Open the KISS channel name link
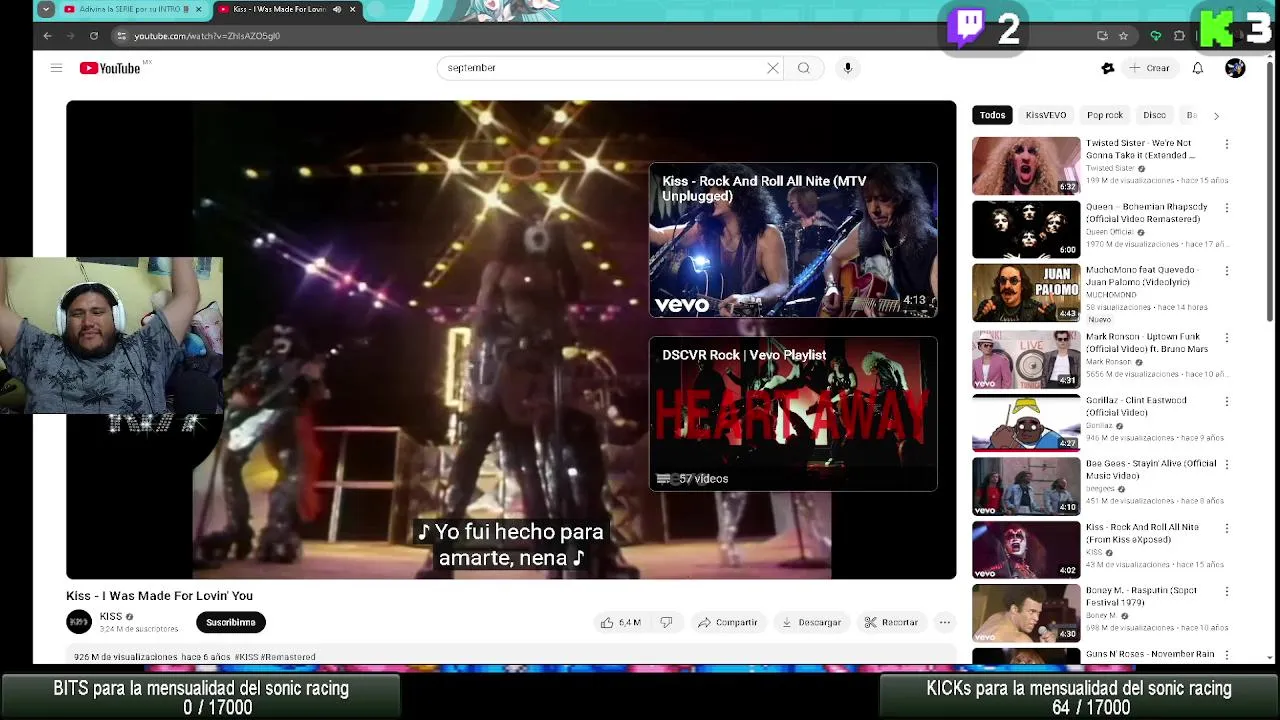The image size is (1280, 720). pos(111,616)
